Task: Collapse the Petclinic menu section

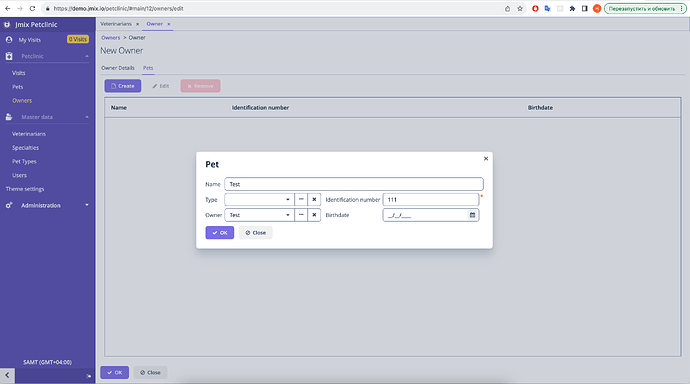Action: point(87,56)
